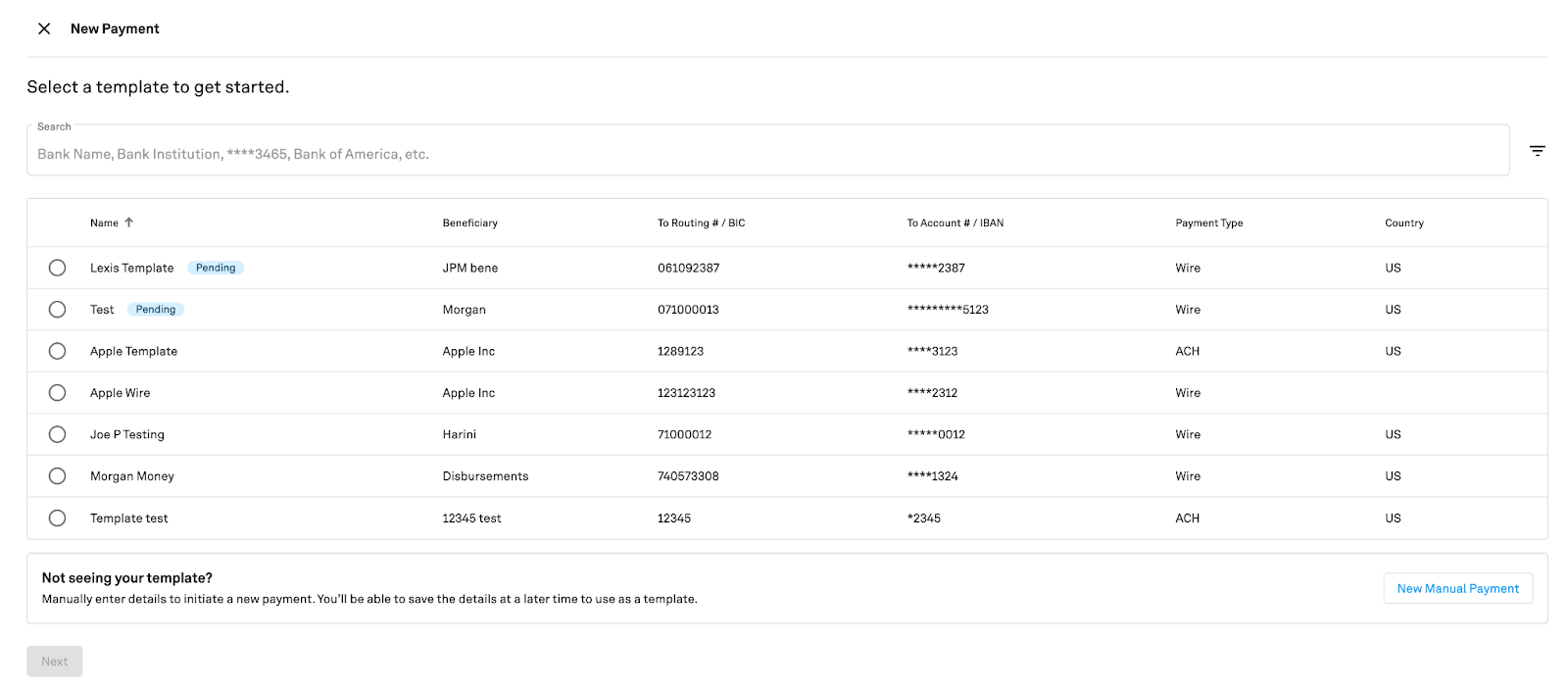Click the template search field
Screen dimensions: 1568x691
[x=766, y=154]
